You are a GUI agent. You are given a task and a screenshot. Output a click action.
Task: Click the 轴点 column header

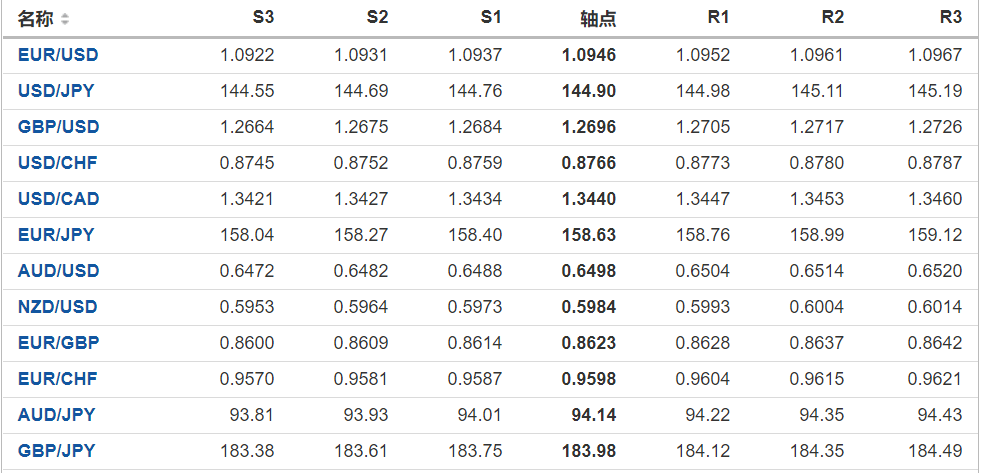[x=598, y=19]
